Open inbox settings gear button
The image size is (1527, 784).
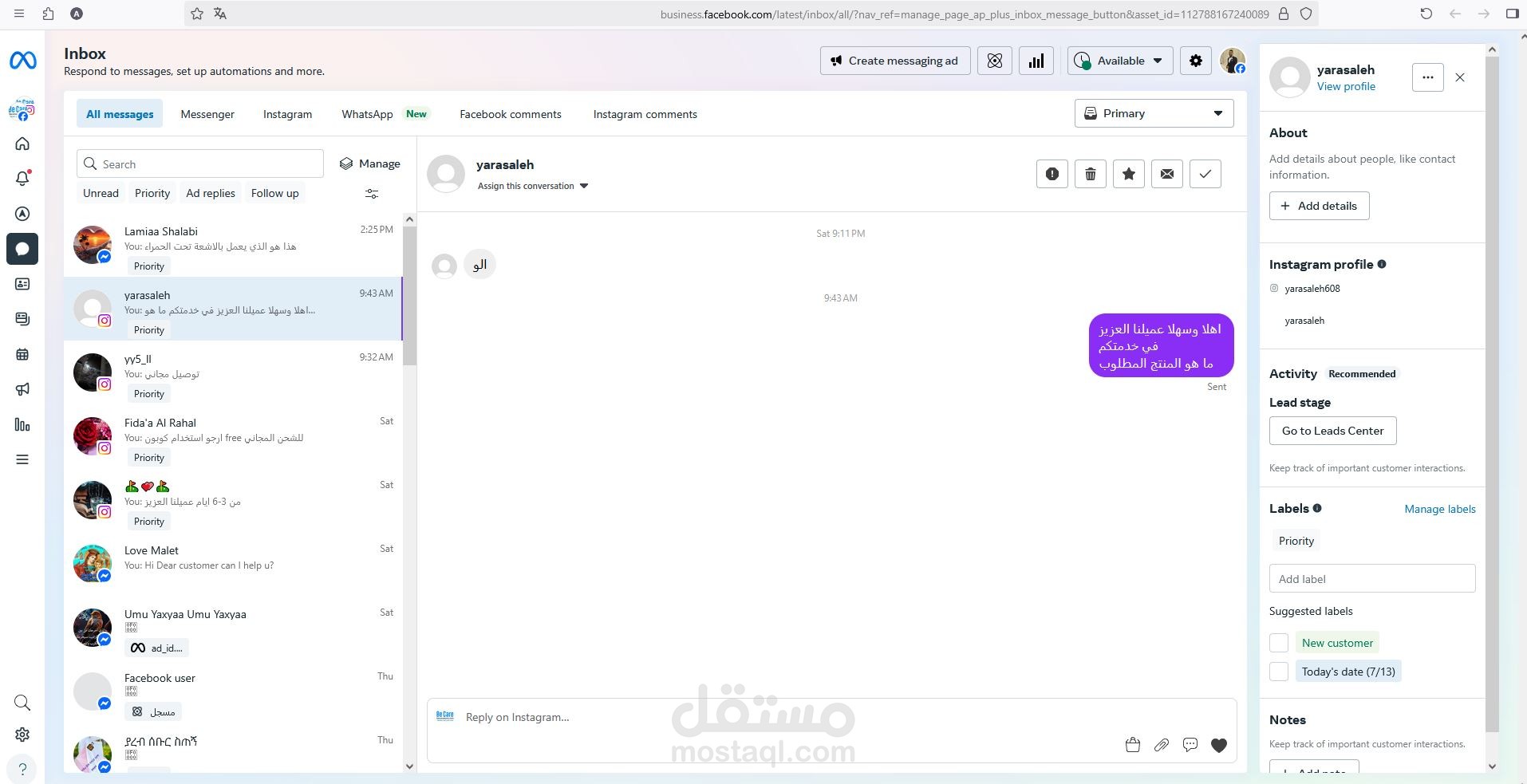[x=1195, y=61]
